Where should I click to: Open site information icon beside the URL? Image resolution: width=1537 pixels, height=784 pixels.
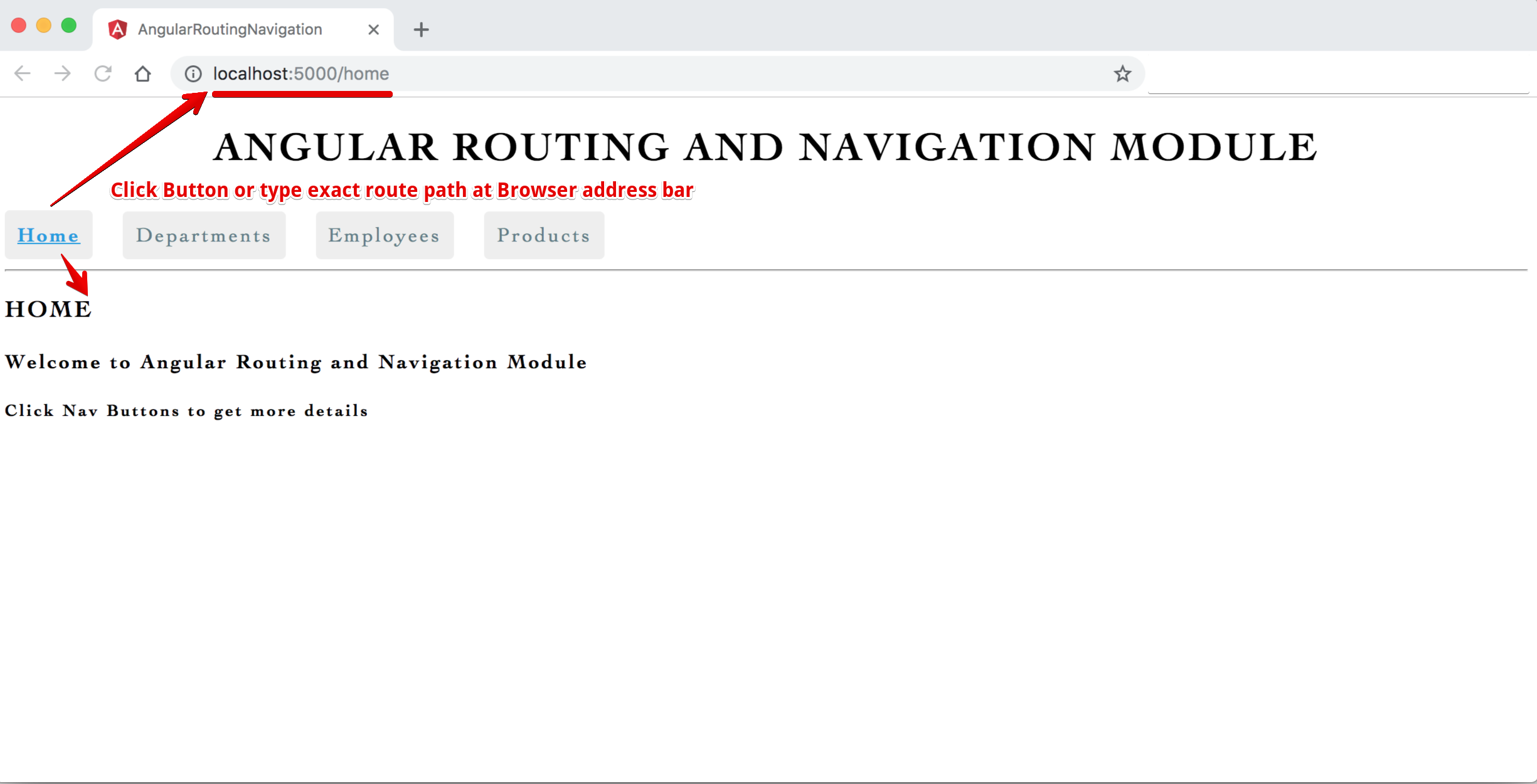tap(193, 74)
